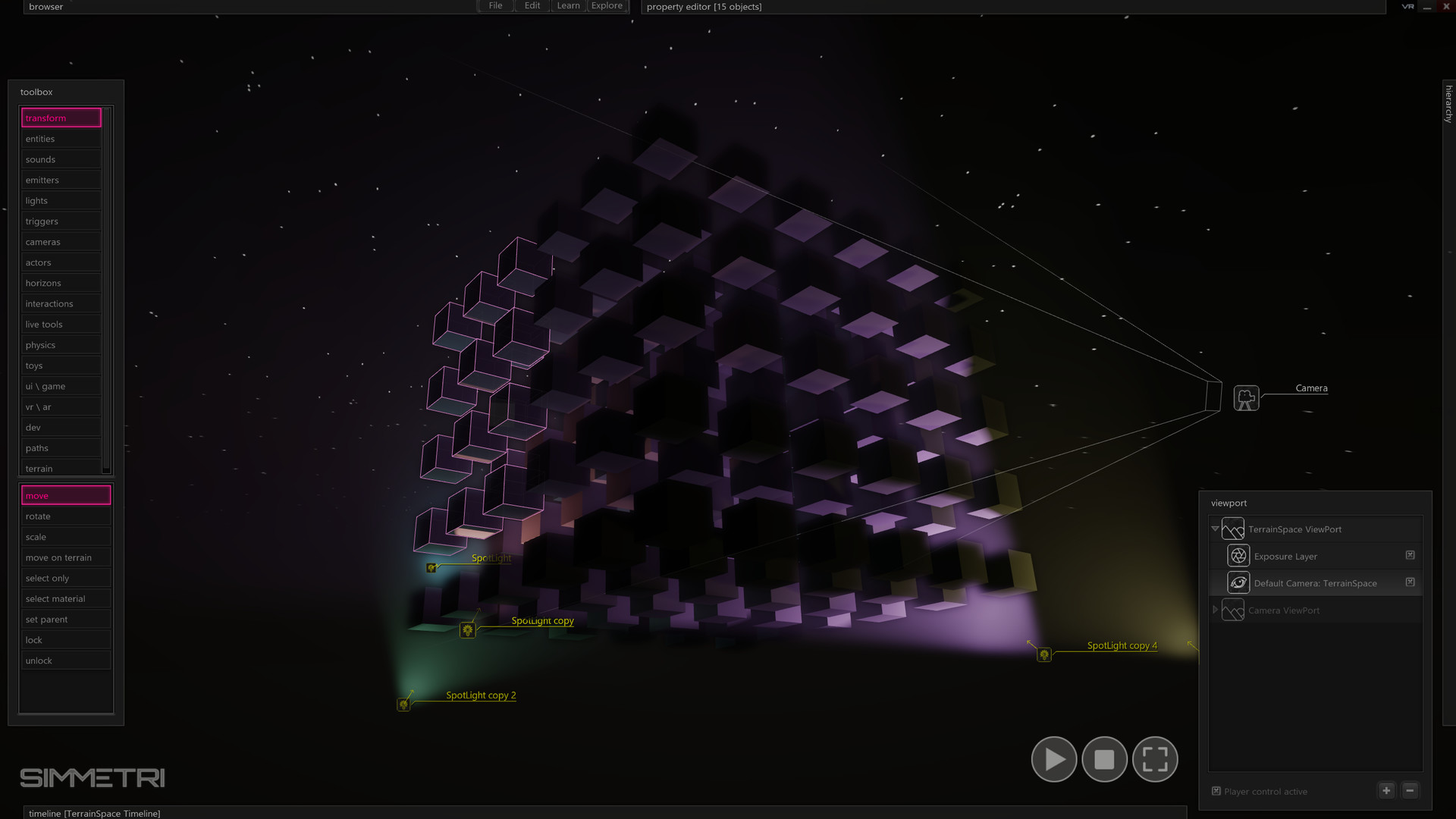This screenshot has width=1456, height=819.
Task: Select the lights toolbox category
Action: [x=61, y=200]
